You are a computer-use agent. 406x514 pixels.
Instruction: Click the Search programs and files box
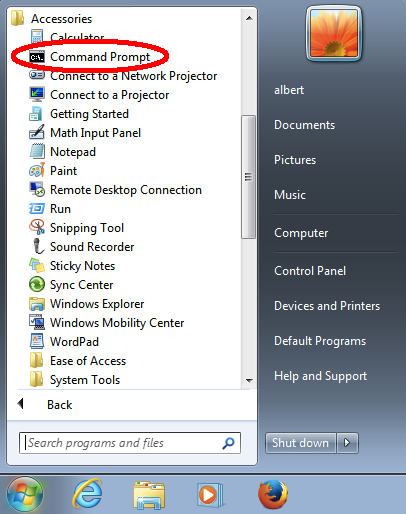[130, 443]
